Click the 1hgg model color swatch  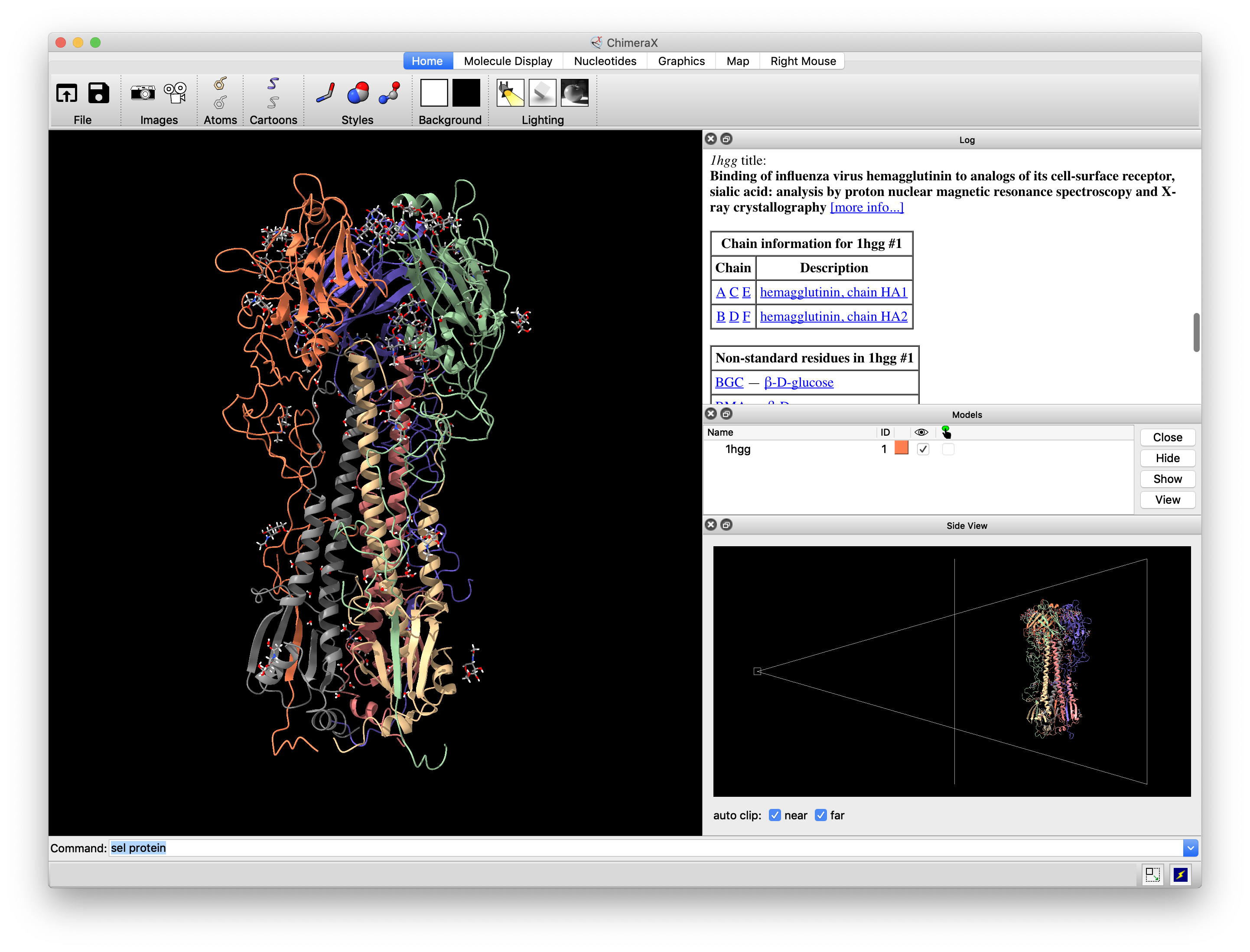click(x=901, y=448)
